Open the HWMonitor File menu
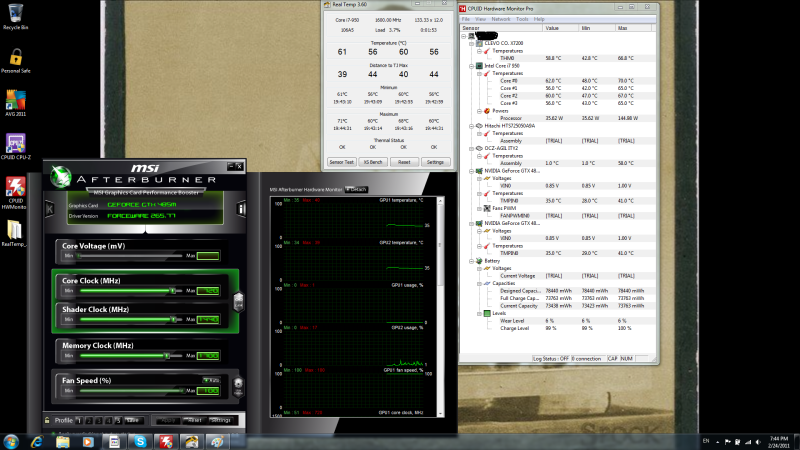Viewport: 800px width, 450px height. click(466, 19)
